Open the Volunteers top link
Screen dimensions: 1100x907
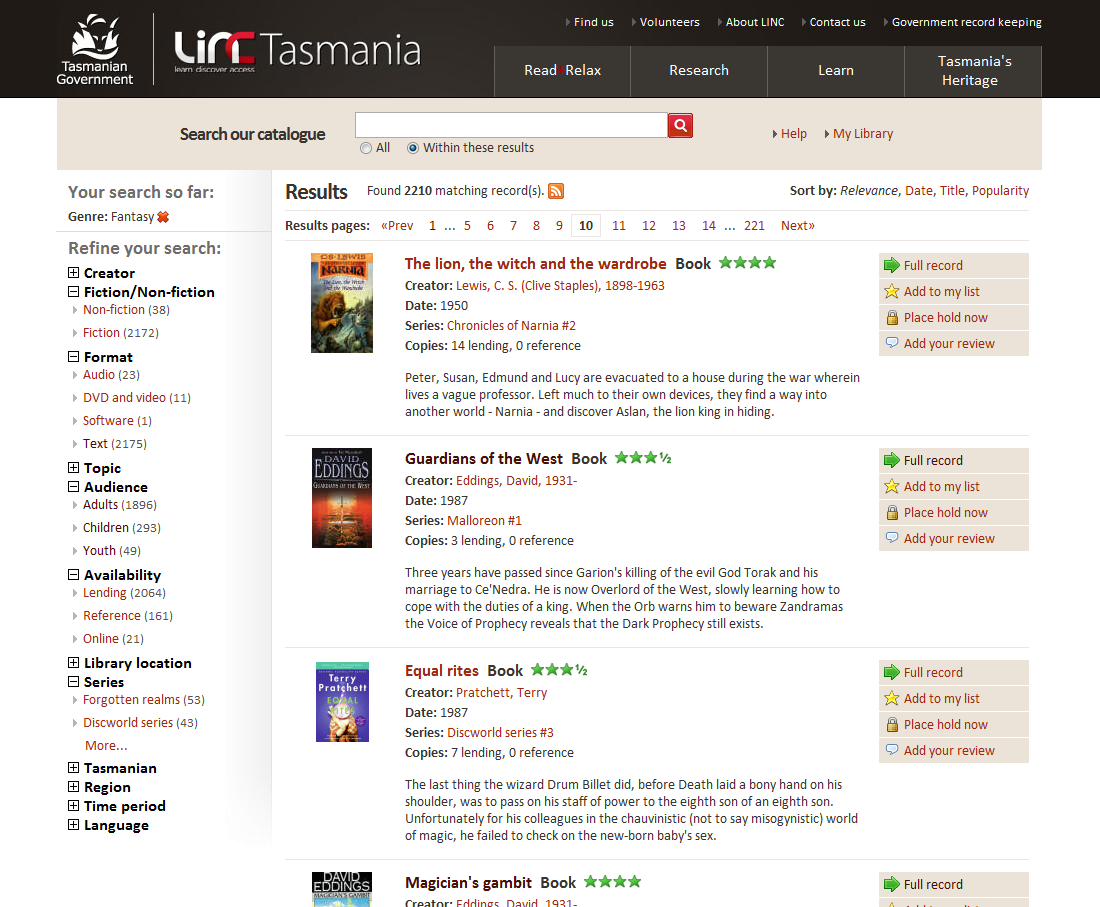point(669,22)
